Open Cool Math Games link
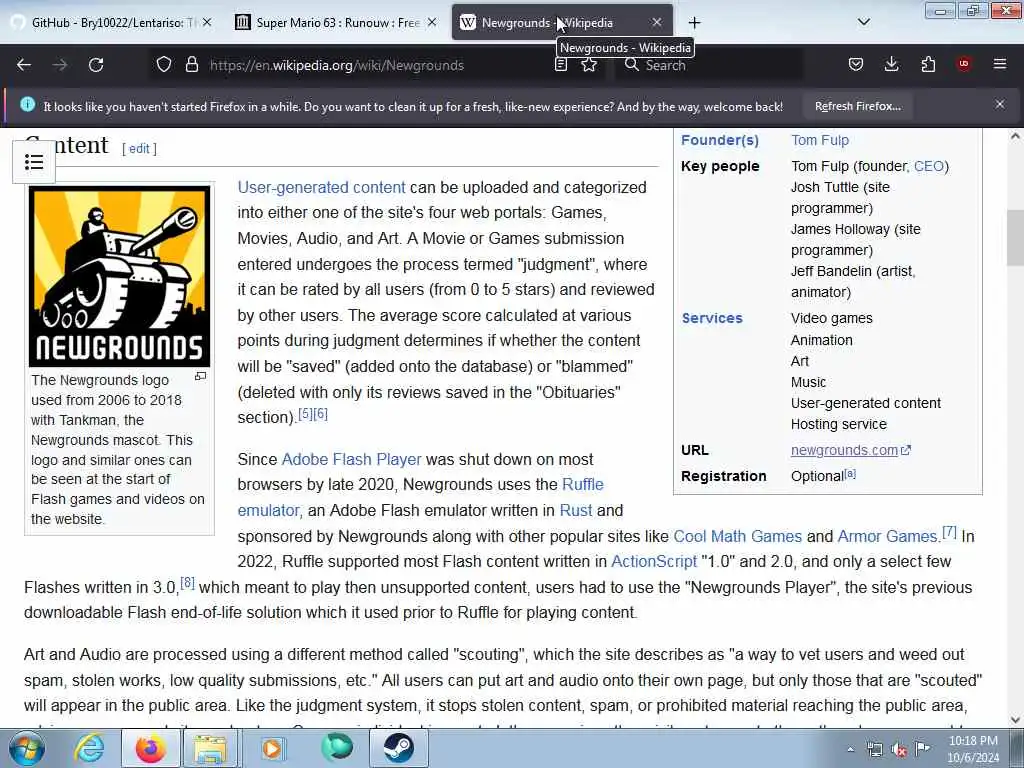 click(737, 536)
